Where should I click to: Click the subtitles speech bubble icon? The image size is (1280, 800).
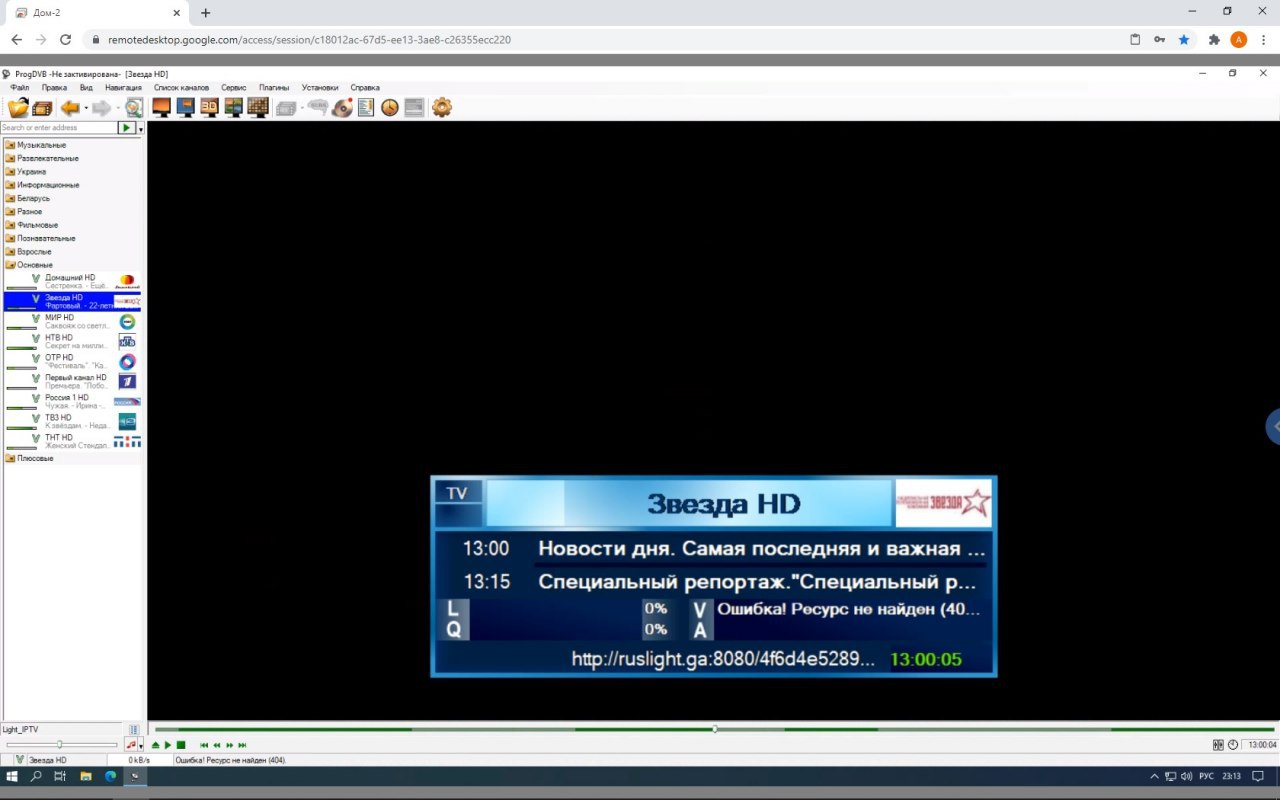[x=318, y=108]
